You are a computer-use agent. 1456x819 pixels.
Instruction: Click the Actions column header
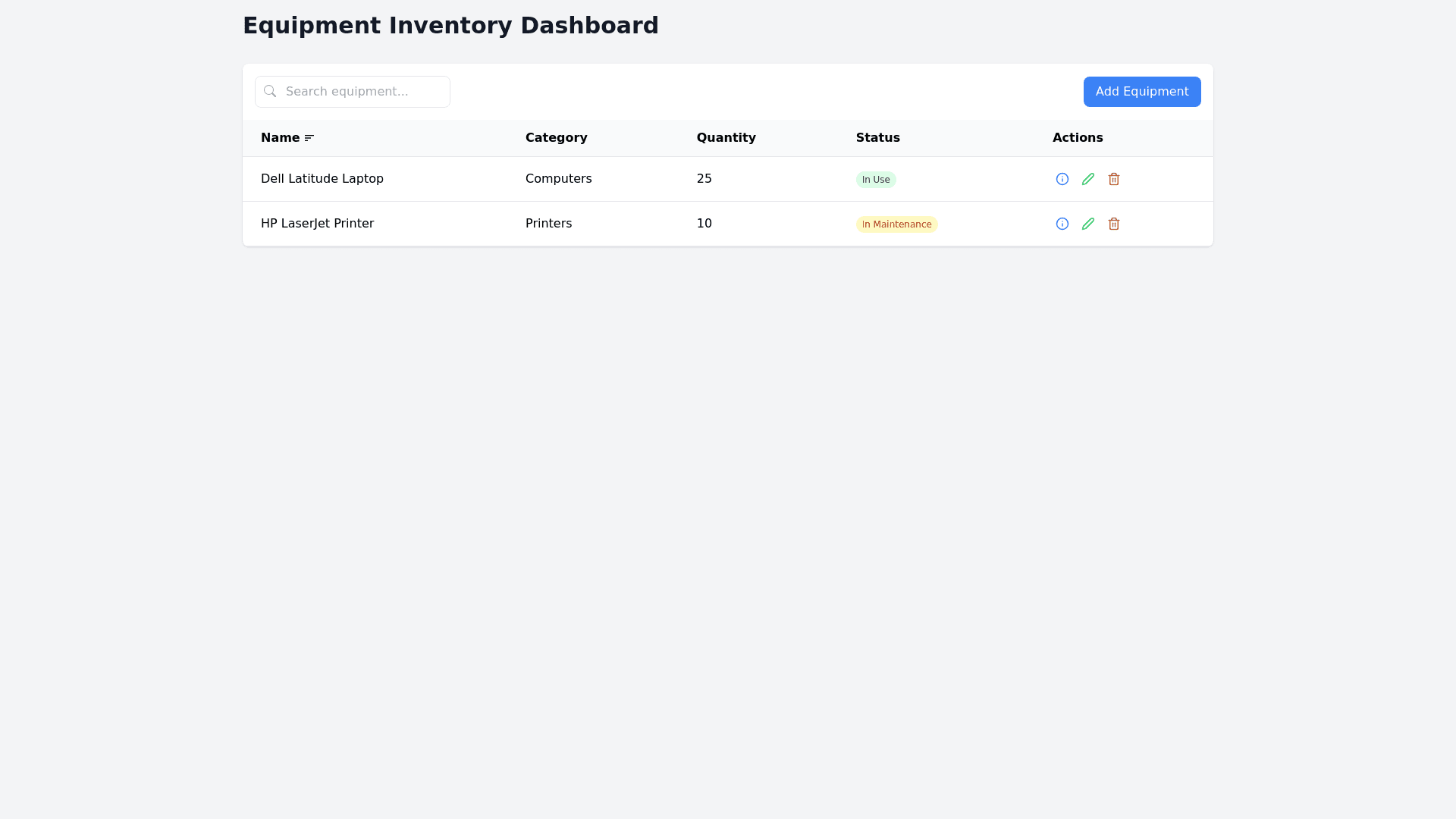[1077, 138]
